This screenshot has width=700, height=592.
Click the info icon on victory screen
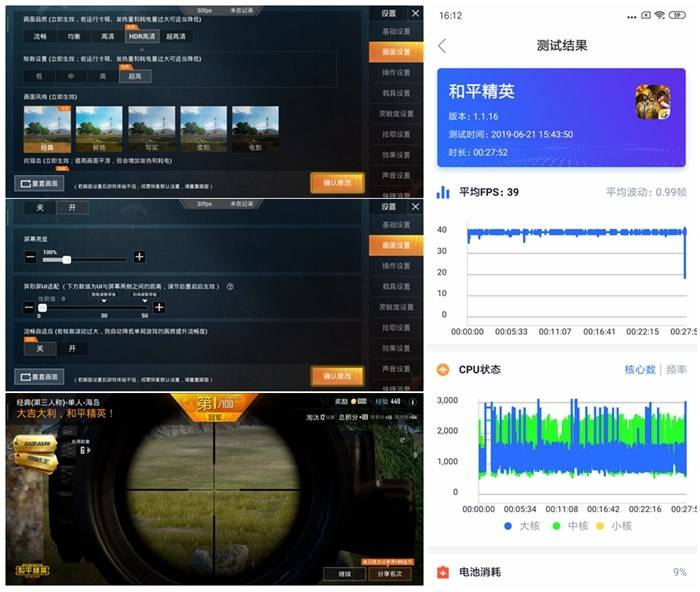pos(412,402)
